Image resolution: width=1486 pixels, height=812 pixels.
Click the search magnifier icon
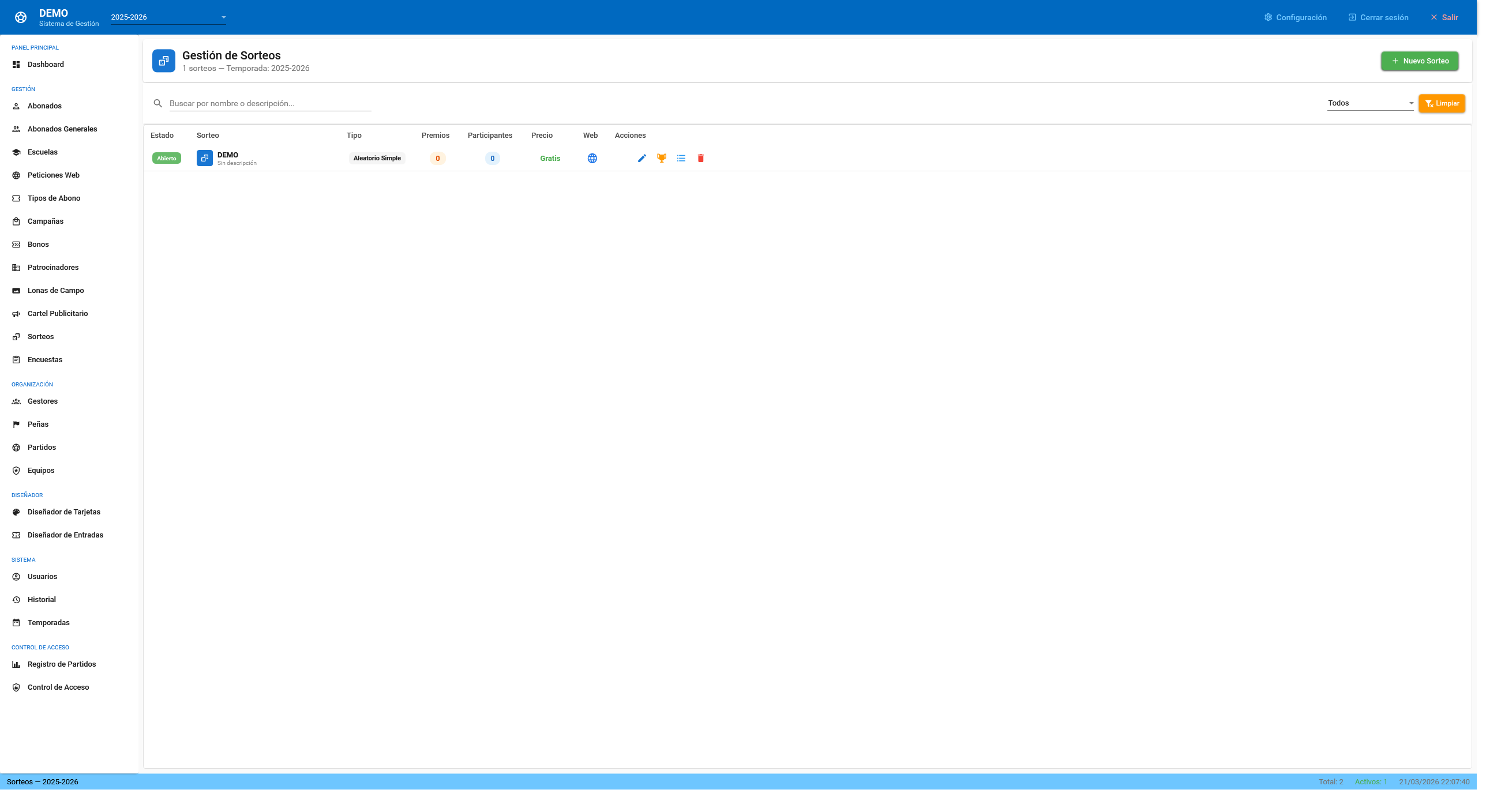157,103
